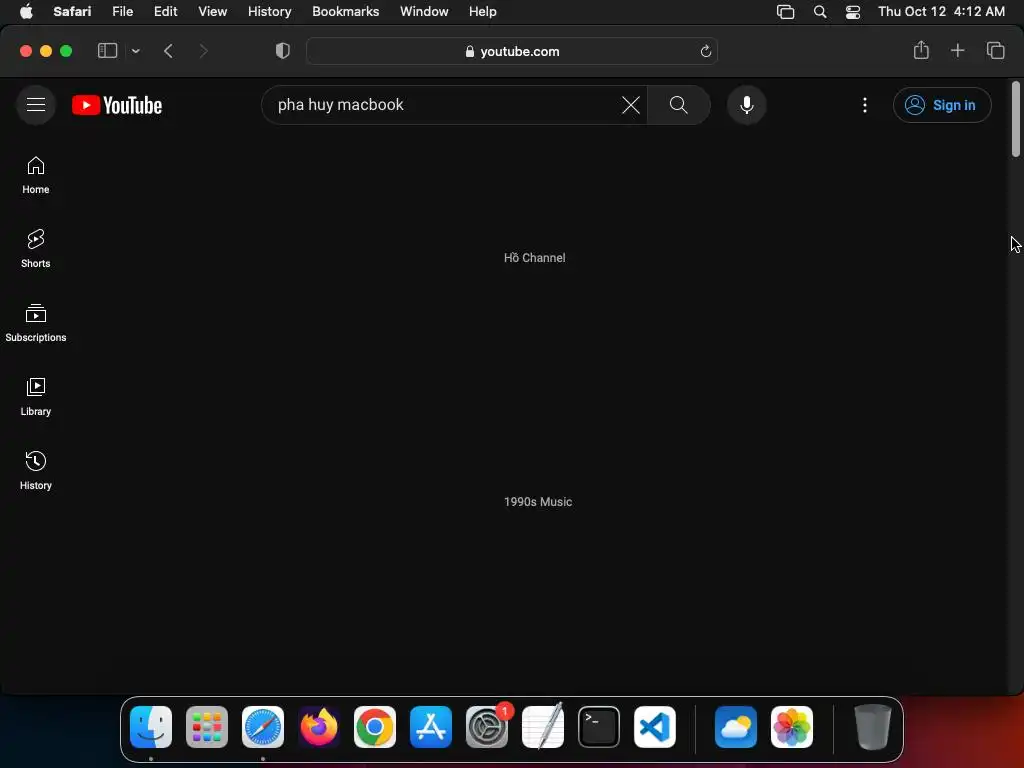Open Photos app from the Dock

point(792,727)
